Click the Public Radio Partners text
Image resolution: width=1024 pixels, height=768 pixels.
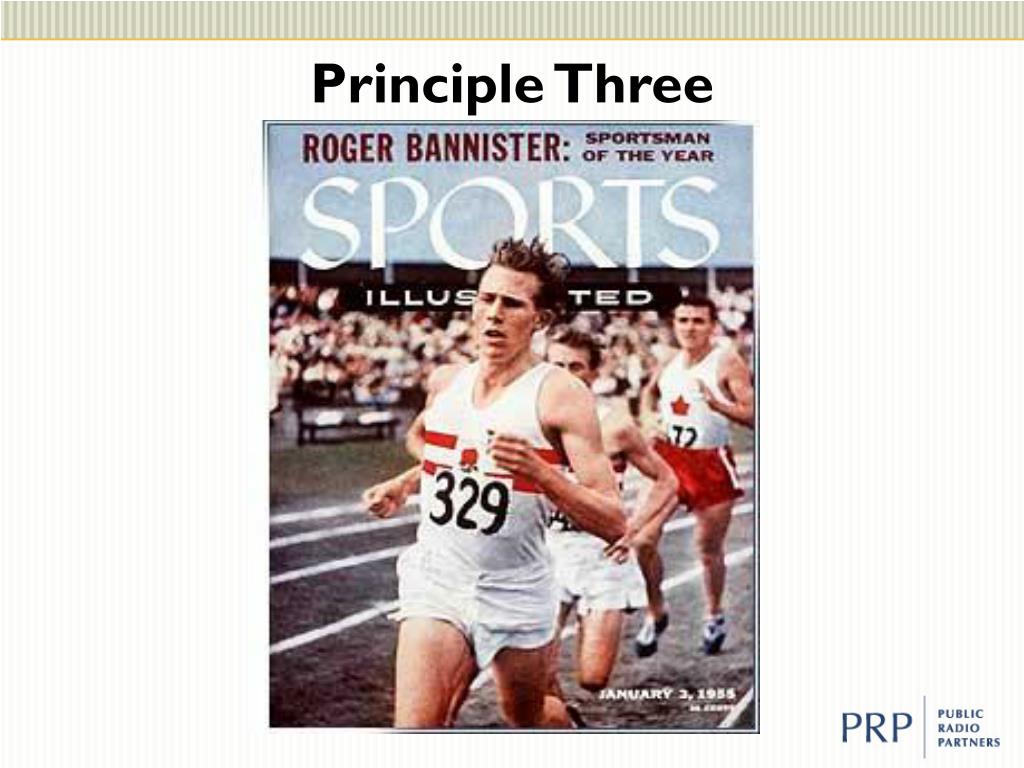click(968, 728)
